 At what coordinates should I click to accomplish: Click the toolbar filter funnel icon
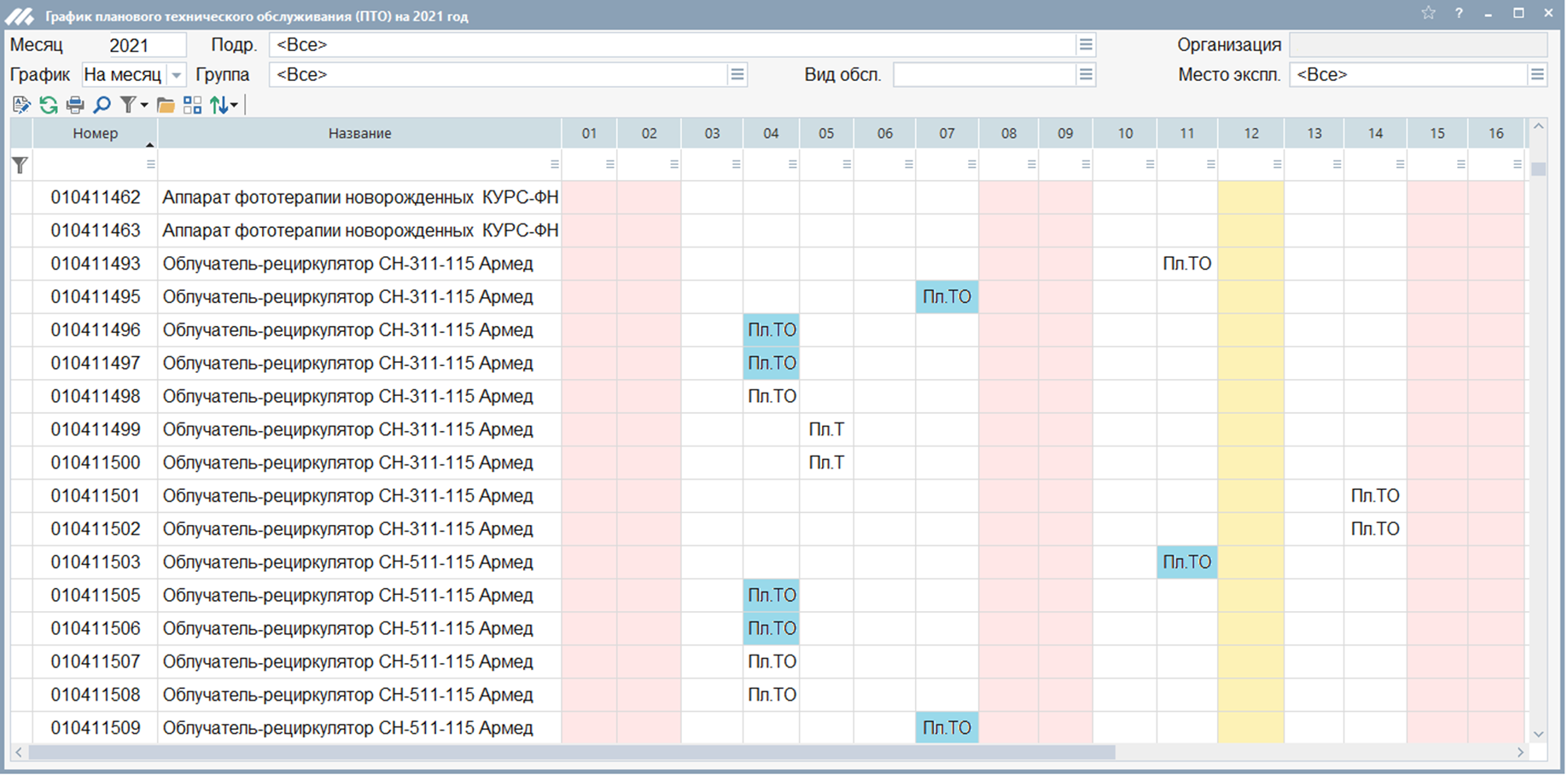pos(128,105)
